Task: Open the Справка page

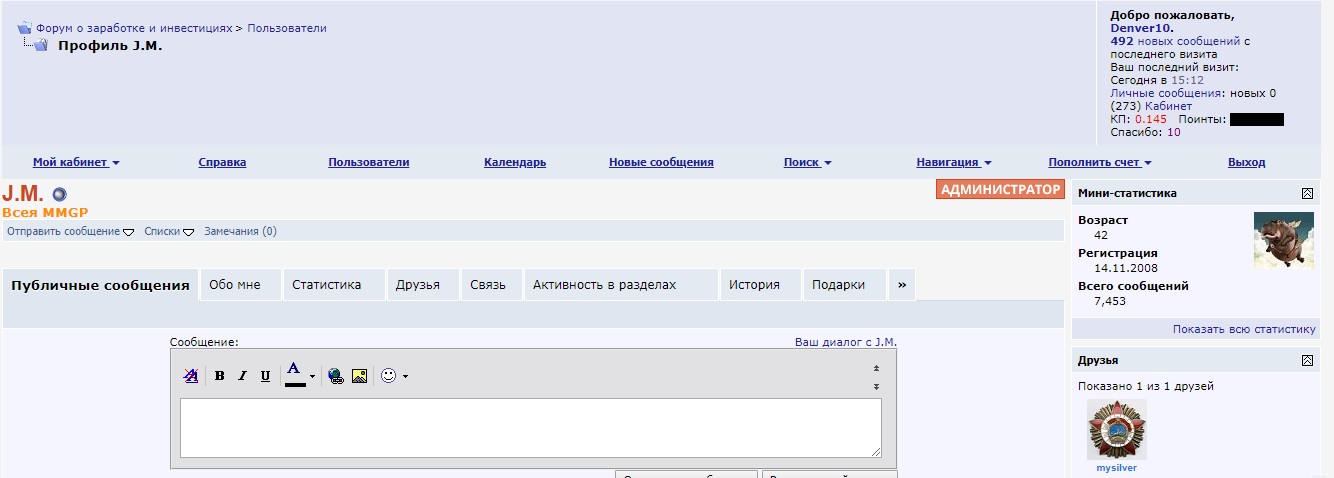Action: click(x=222, y=162)
